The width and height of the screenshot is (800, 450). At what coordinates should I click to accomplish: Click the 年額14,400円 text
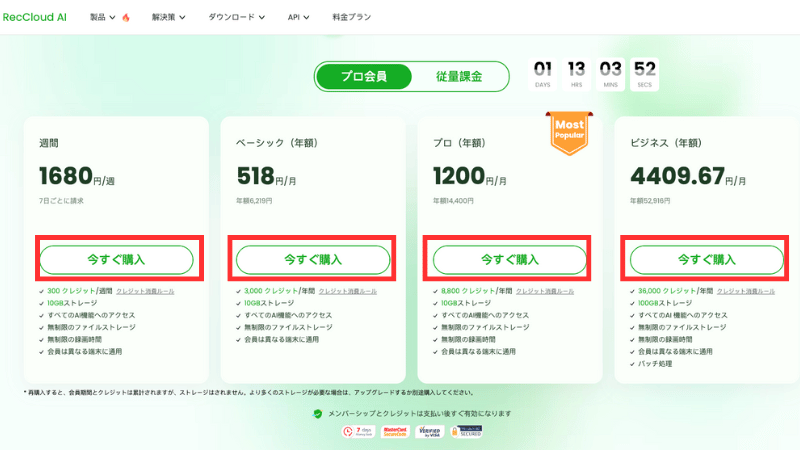click(453, 201)
